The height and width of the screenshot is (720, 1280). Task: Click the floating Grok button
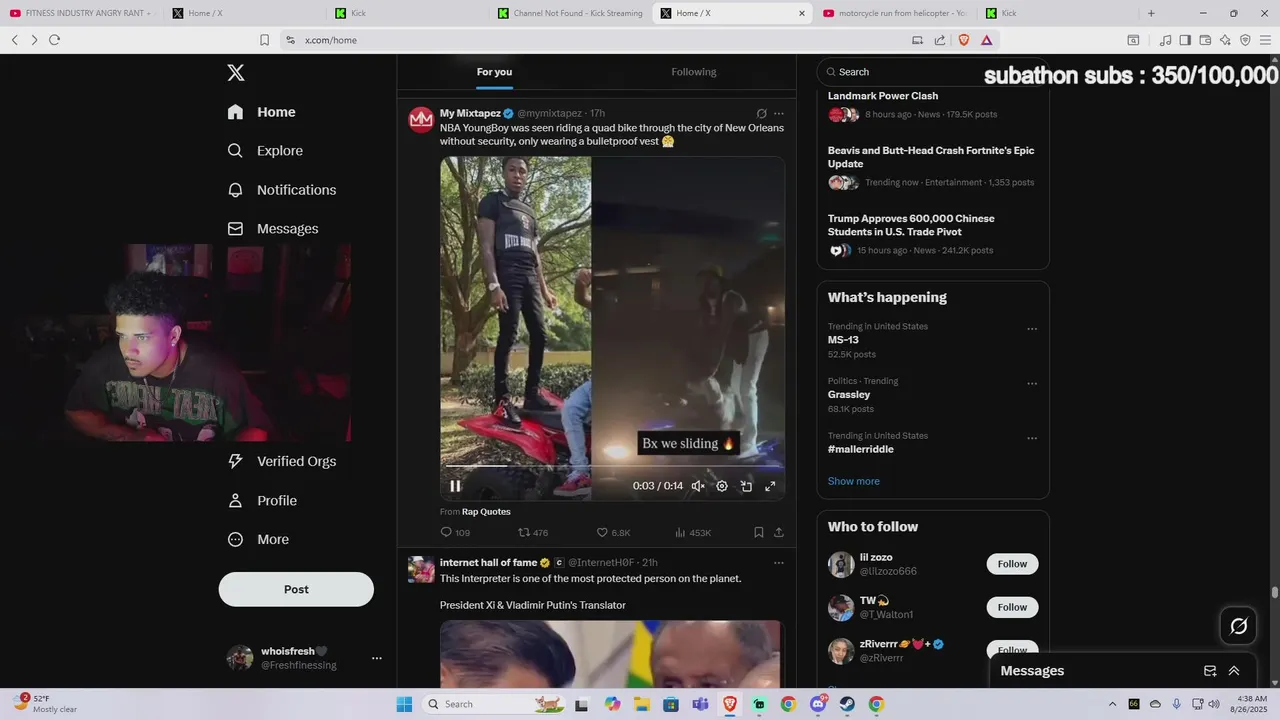coord(1239,626)
